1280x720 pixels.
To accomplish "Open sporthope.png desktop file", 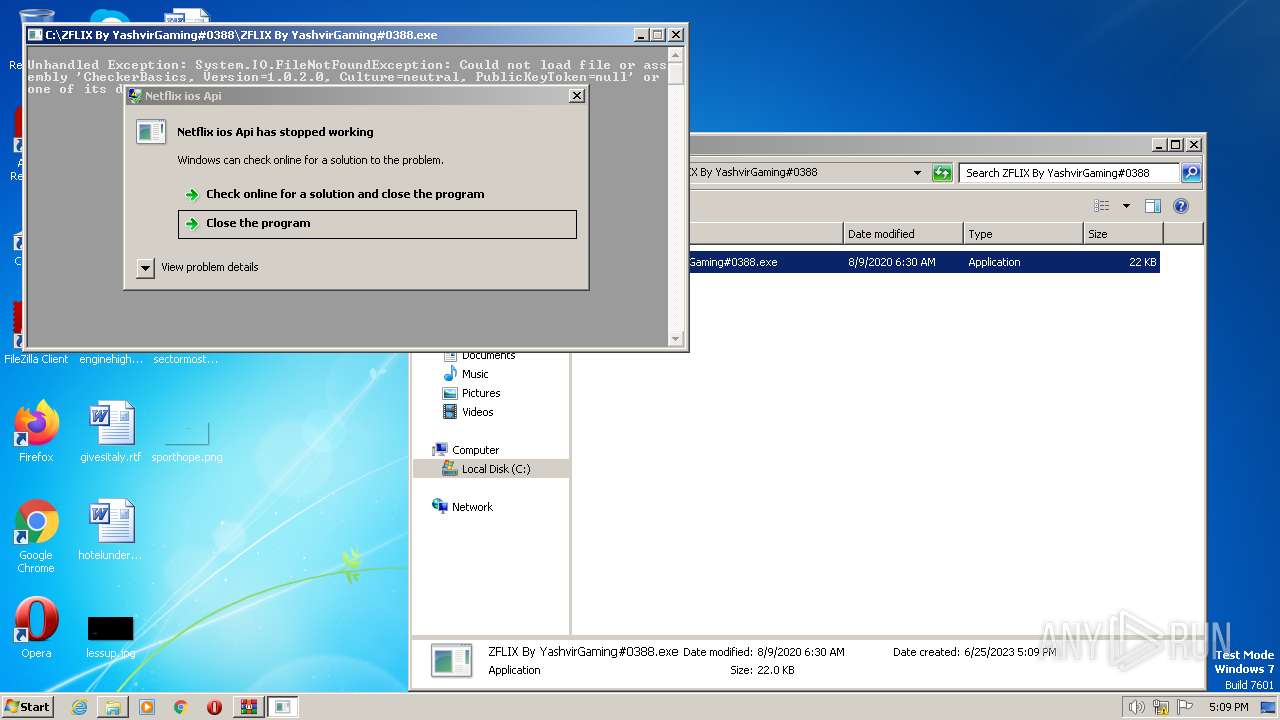I will click(187, 441).
